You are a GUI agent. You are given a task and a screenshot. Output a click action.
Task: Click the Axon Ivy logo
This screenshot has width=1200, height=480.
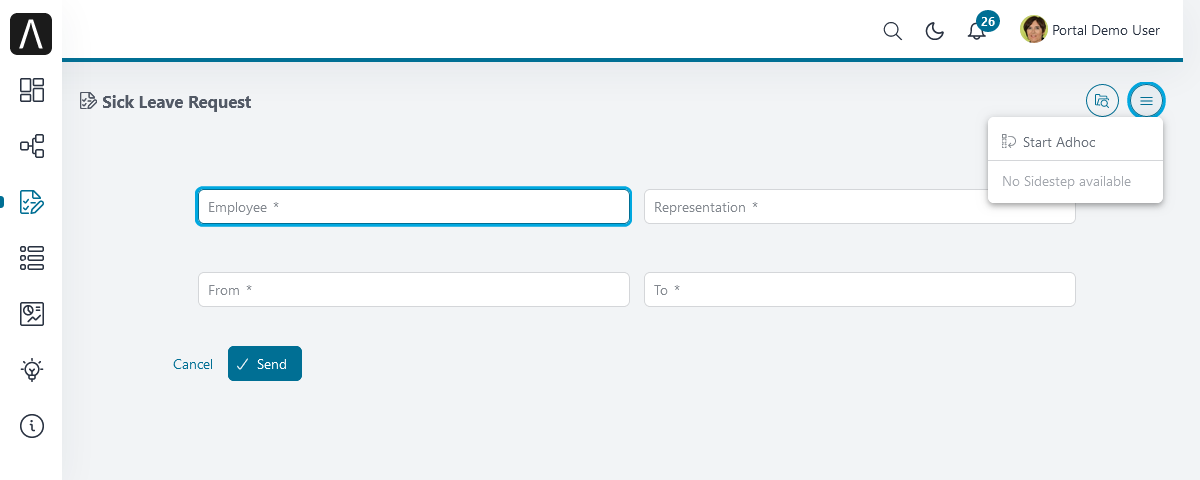pyautogui.click(x=31, y=34)
